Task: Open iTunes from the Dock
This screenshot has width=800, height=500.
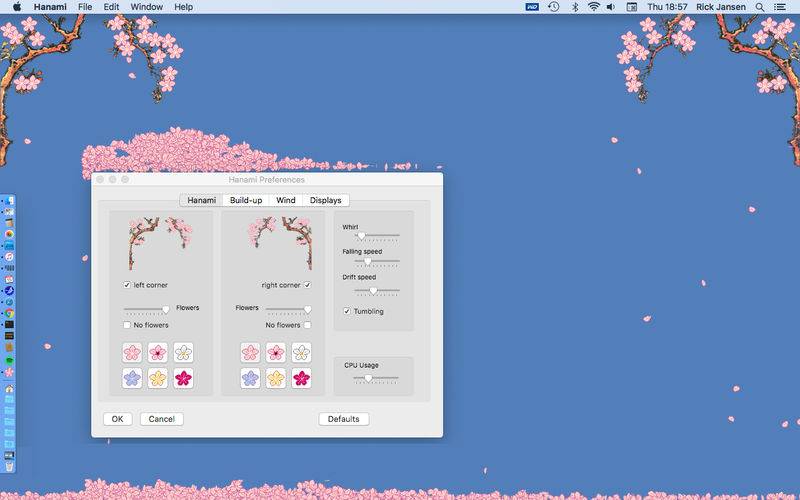Action: [x=9, y=257]
